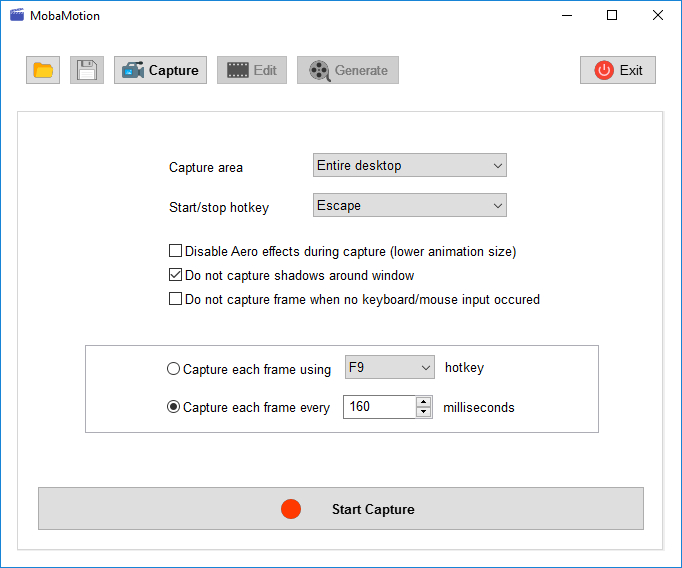The height and width of the screenshot is (568, 682).
Task: Increase milliseconds with the up arrow
Action: (424, 402)
